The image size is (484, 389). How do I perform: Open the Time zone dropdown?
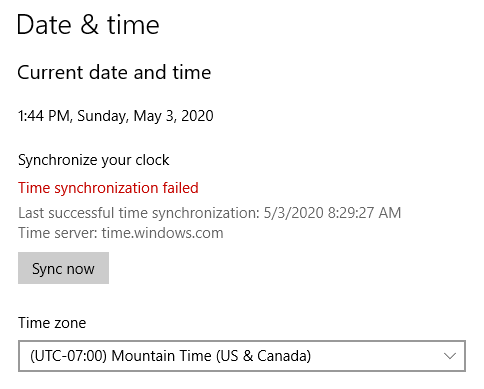click(x=242, y=356)
